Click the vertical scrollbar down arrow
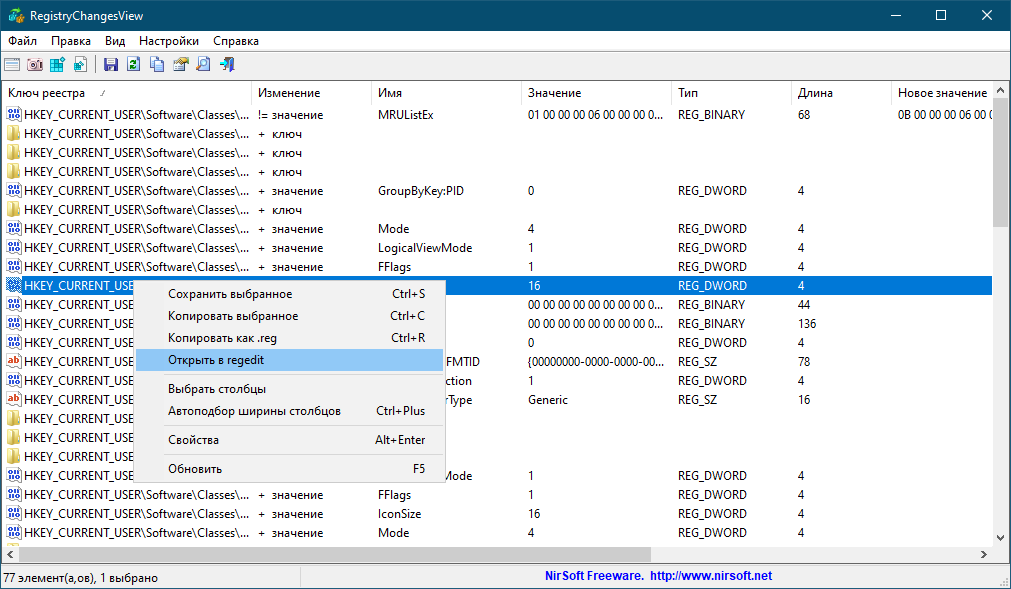Viewport: 1011px width, 589px height. tap(1002, 537)
